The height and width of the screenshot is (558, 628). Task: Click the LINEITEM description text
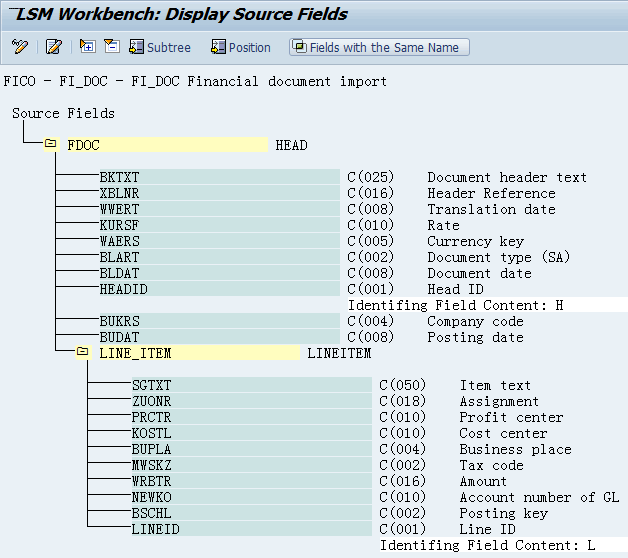click(339, 353)
